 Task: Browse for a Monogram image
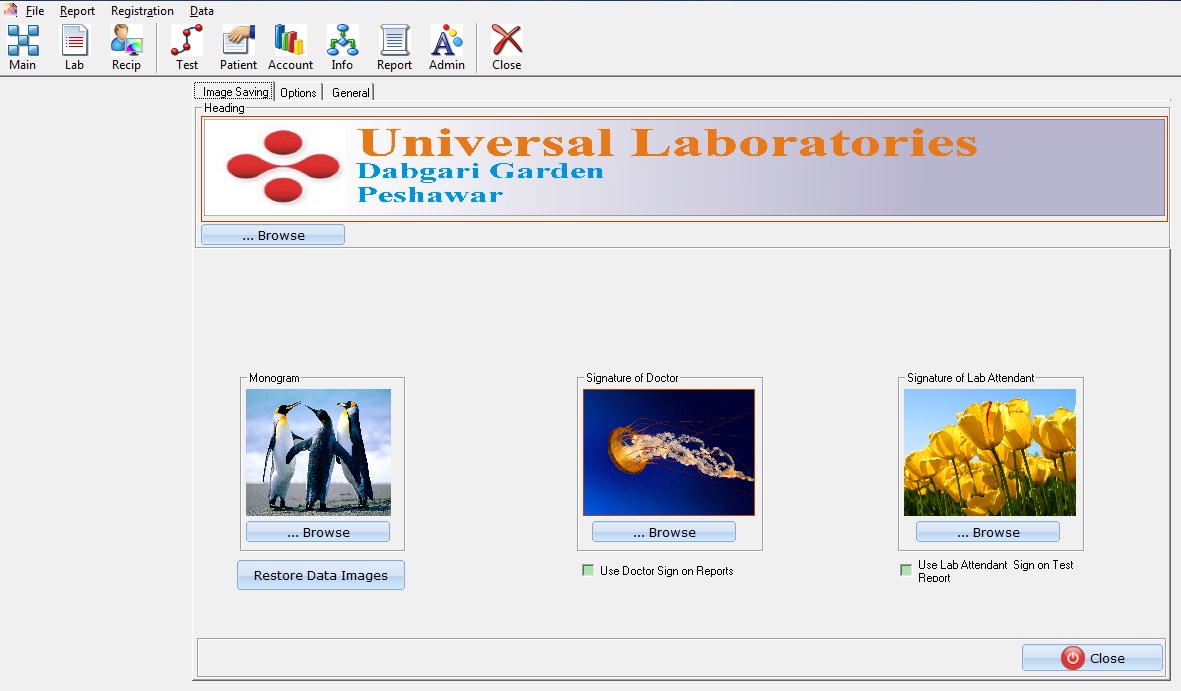tap(318, 532)
